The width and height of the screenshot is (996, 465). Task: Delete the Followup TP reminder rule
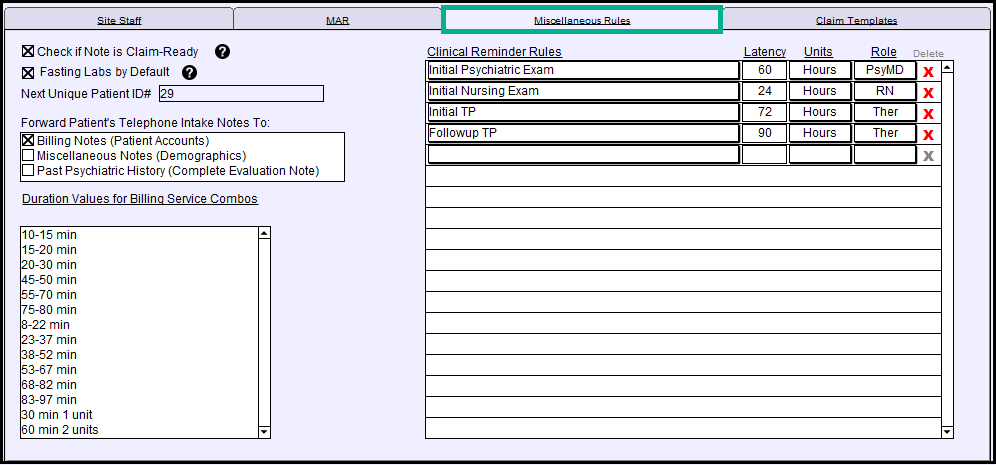[928, 134]
